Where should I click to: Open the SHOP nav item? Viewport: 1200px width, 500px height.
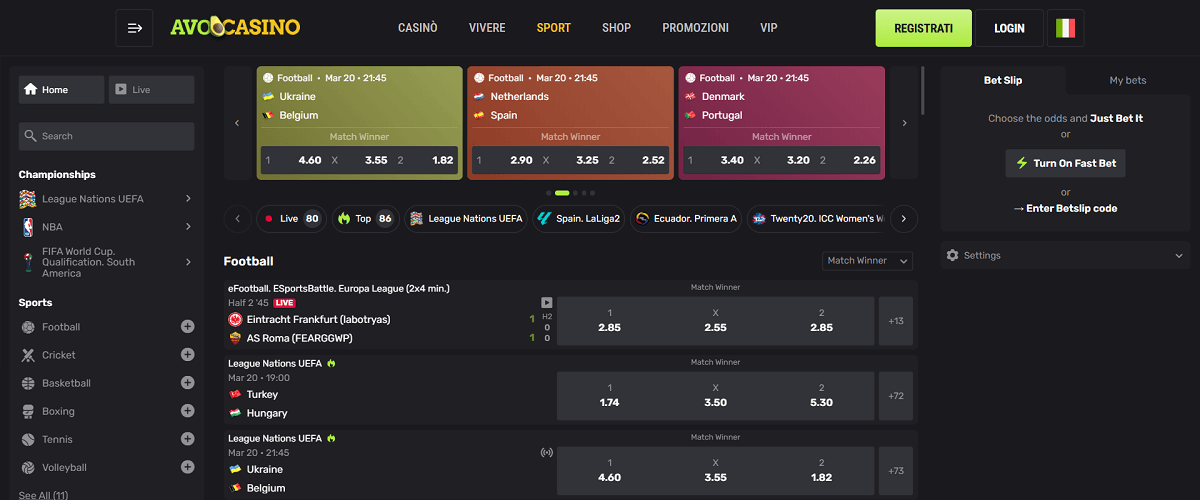tap(616, 28)
